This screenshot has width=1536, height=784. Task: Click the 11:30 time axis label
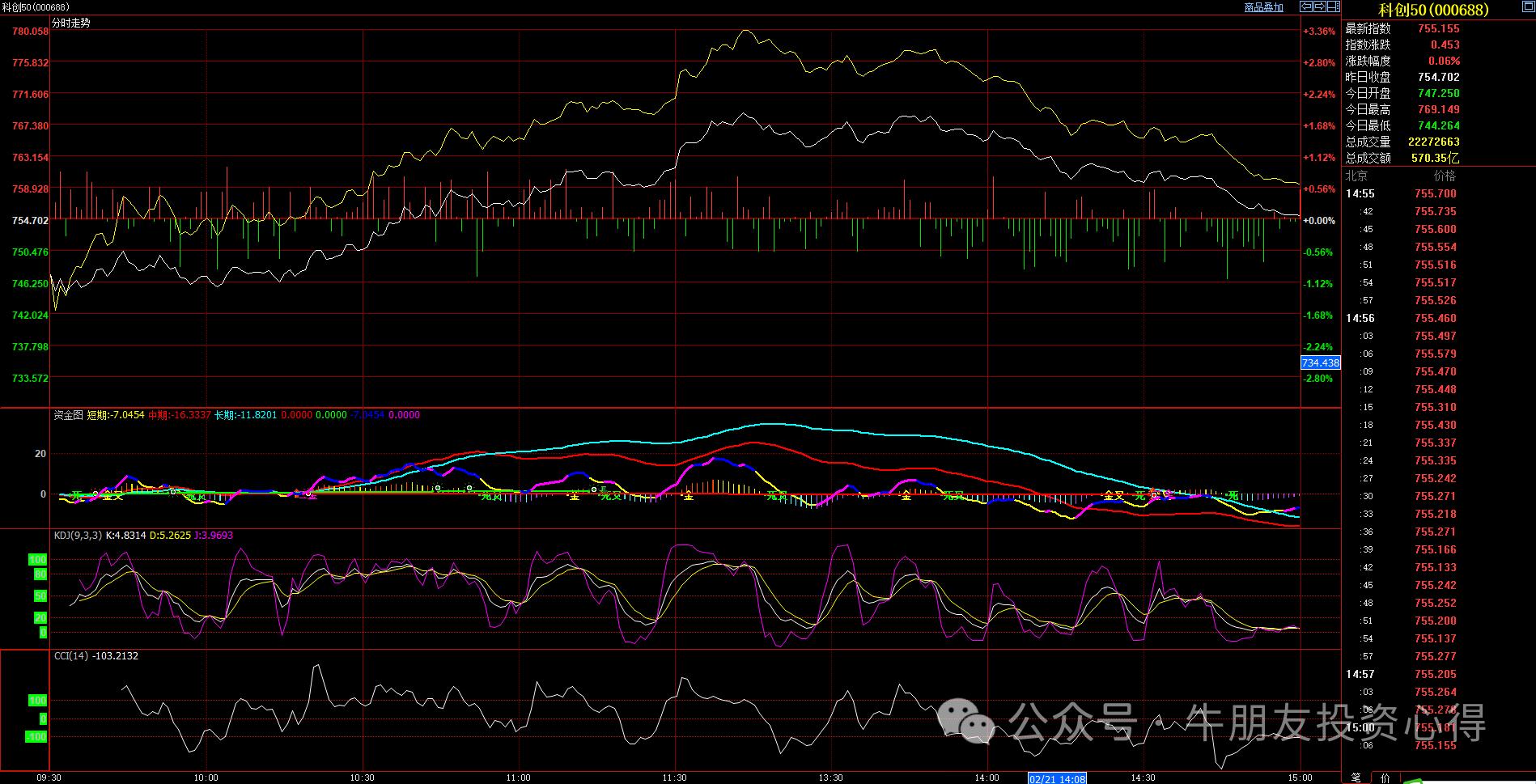tap(674, 778)
